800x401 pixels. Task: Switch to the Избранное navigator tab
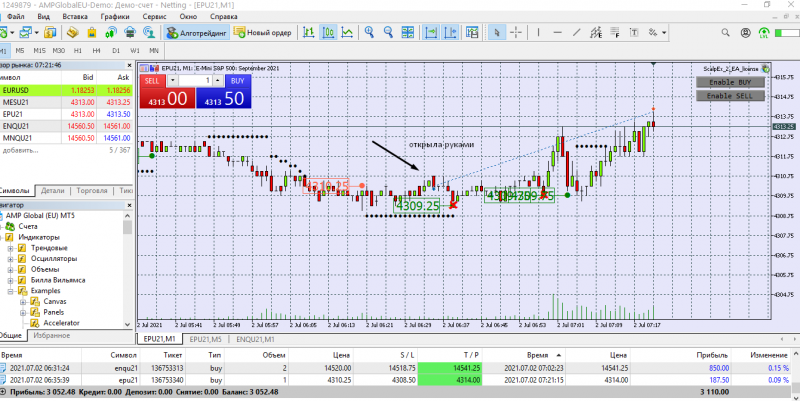(x=52, y=336)
